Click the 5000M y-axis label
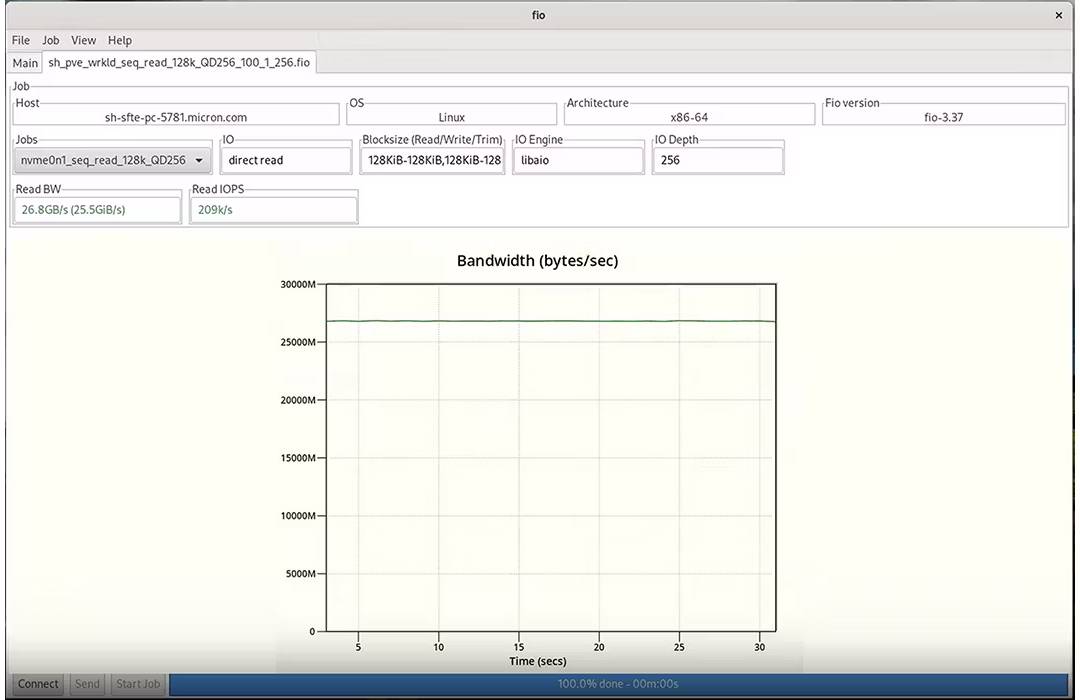 (x=300, y=574)
